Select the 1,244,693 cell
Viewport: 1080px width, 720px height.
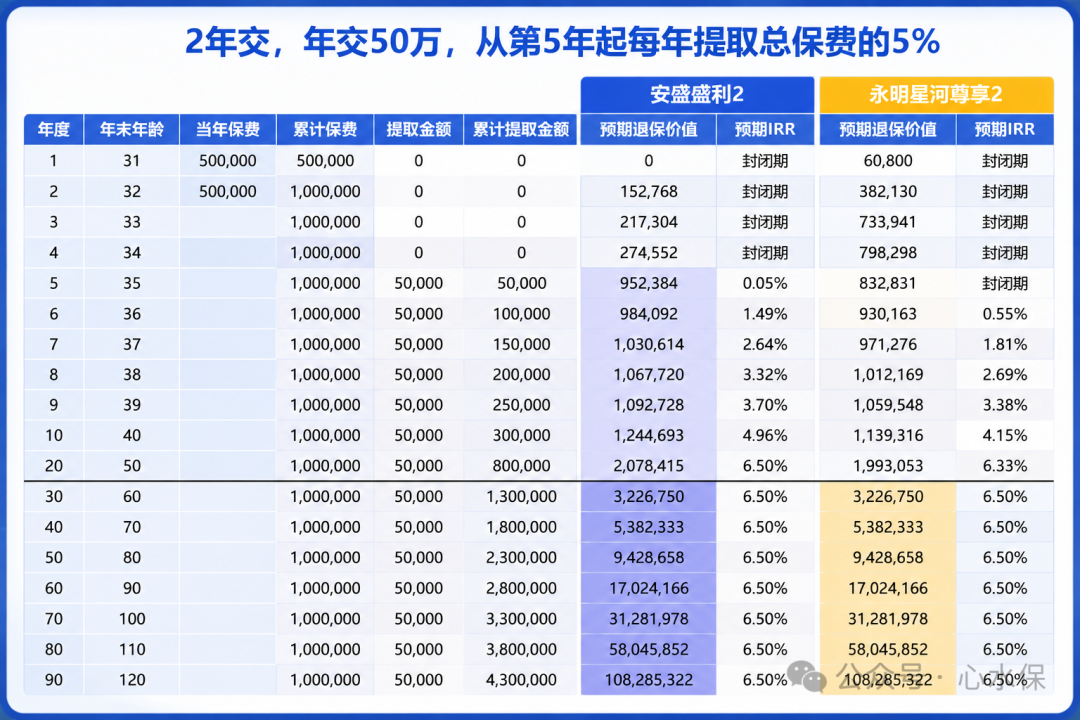(x=648, y=435)
